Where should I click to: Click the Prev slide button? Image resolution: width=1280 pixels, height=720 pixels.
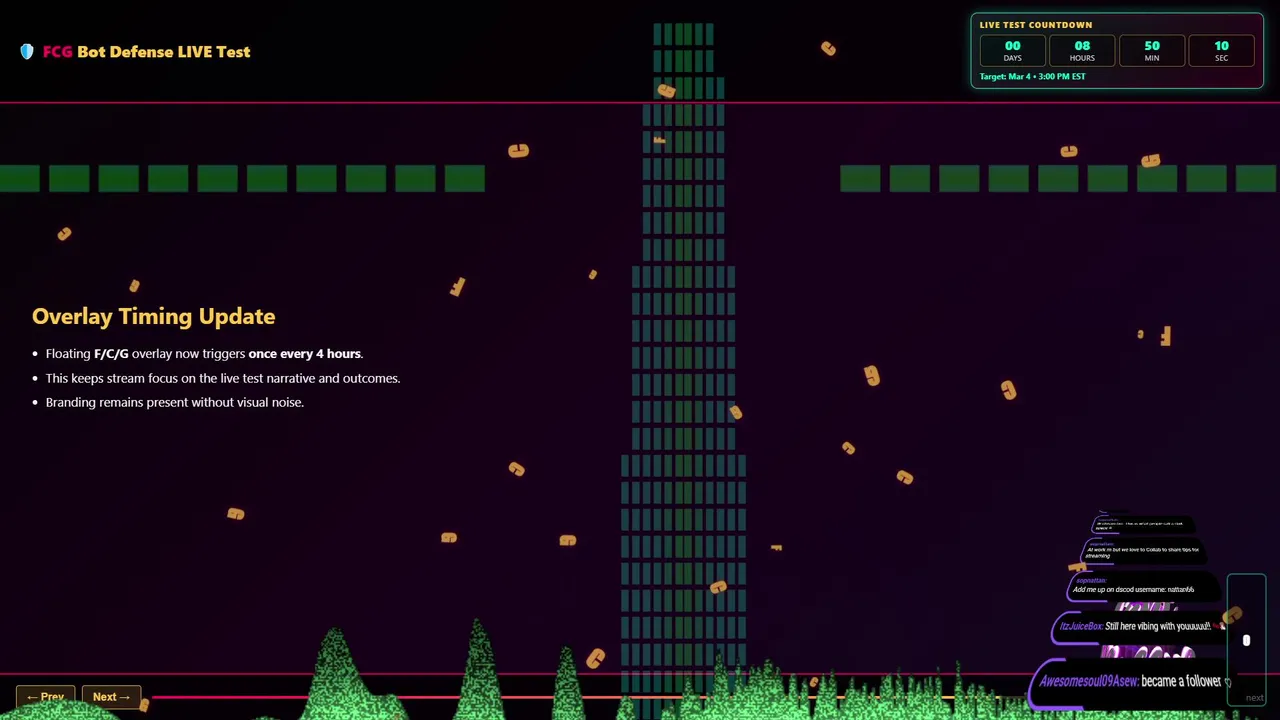pos(45,696)
